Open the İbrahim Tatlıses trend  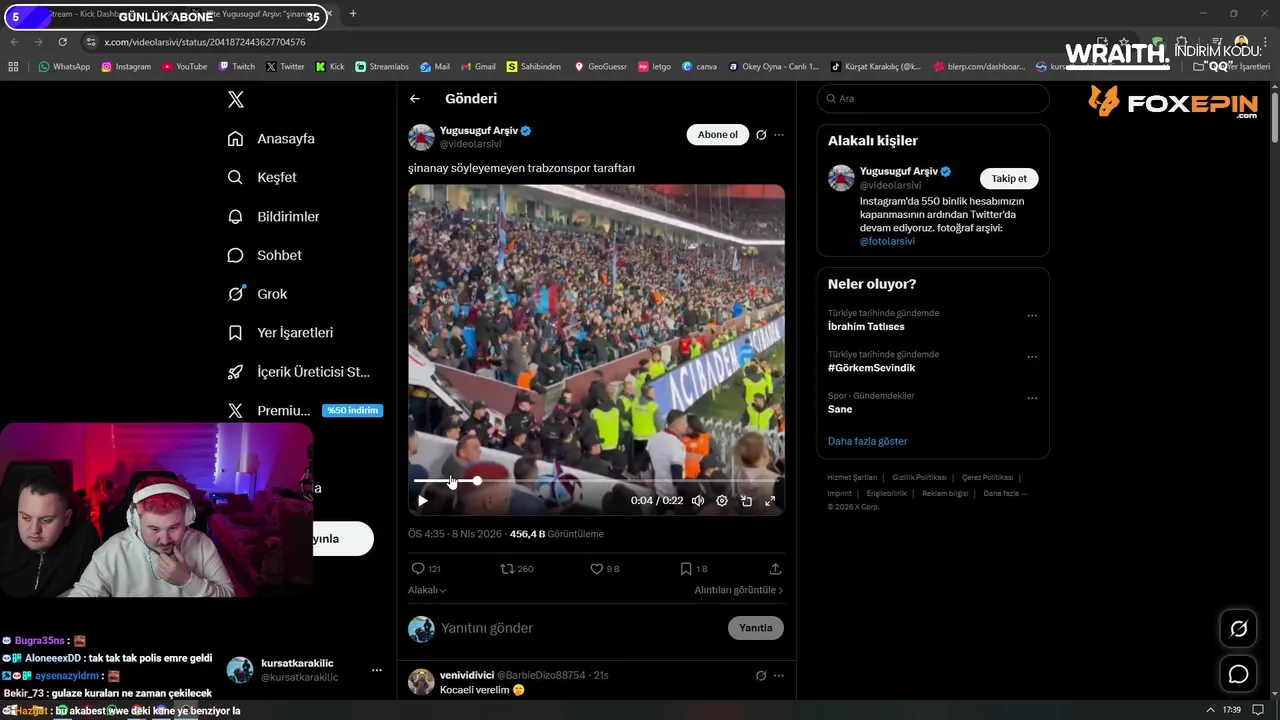point(866,327)
